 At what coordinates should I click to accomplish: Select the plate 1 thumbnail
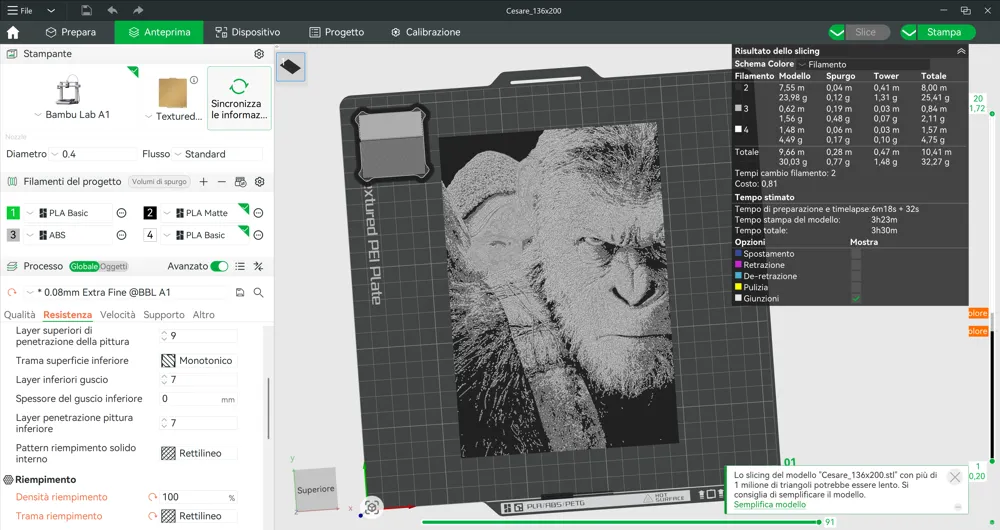[x=290, y=67]
